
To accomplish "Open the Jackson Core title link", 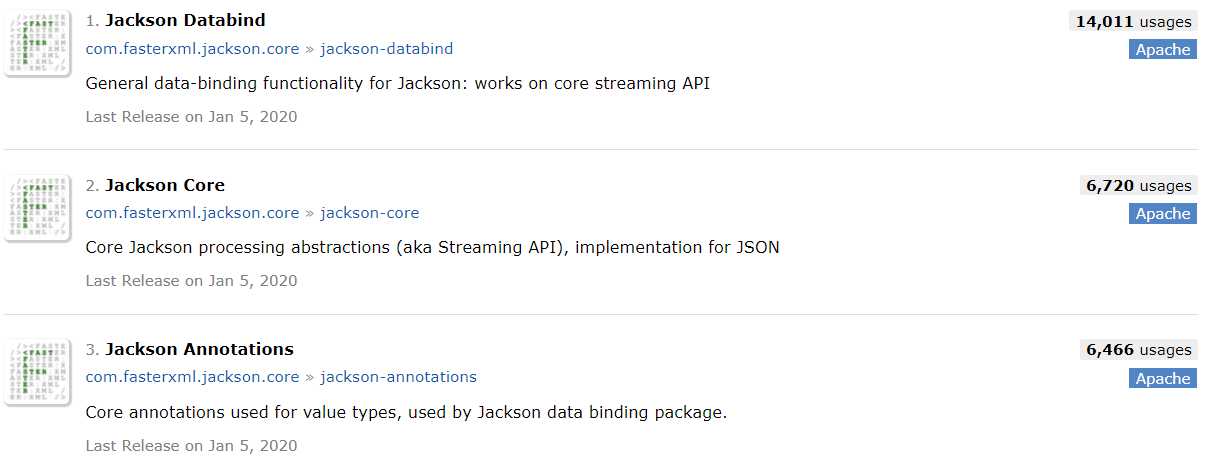I will coord(165,185).
